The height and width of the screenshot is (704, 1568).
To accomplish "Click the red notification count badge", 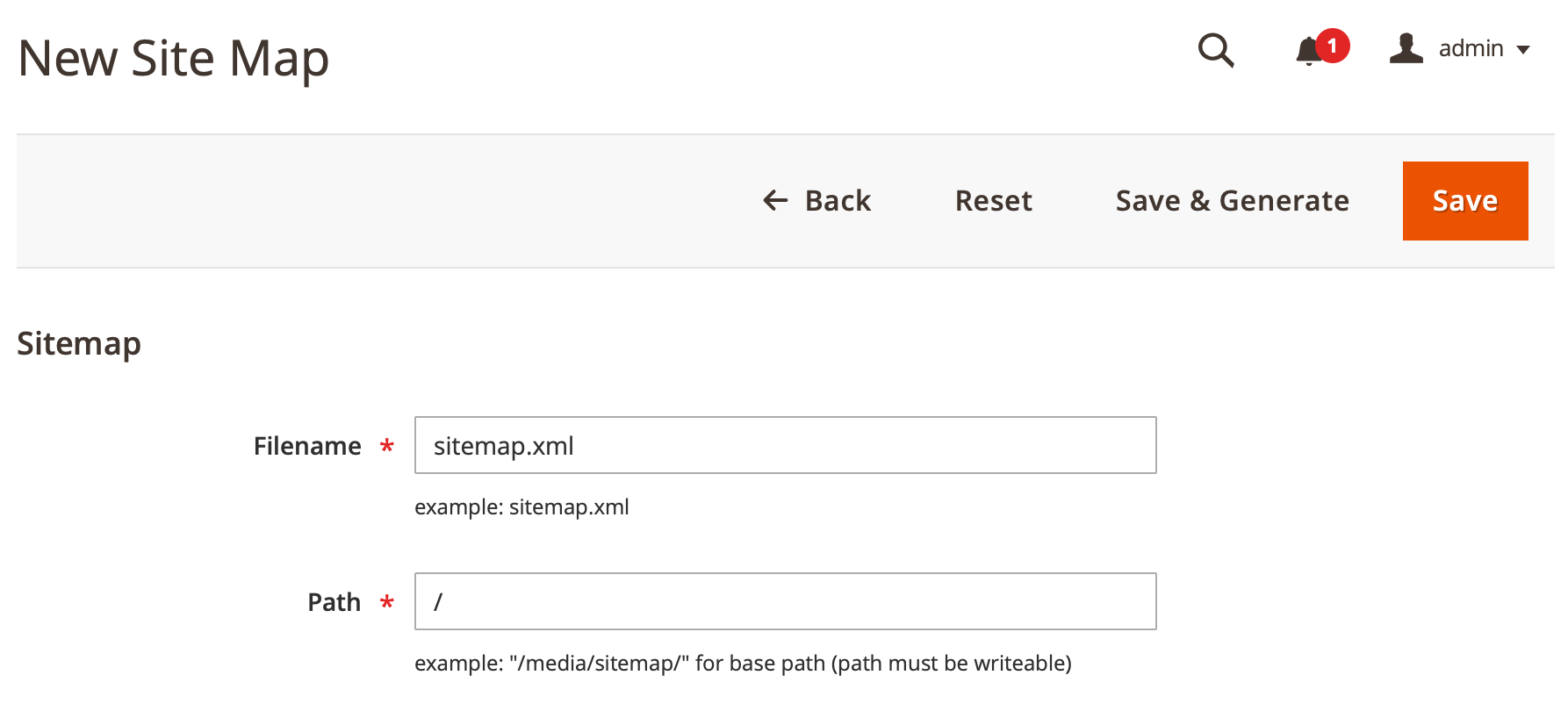I will [1332, 46].
